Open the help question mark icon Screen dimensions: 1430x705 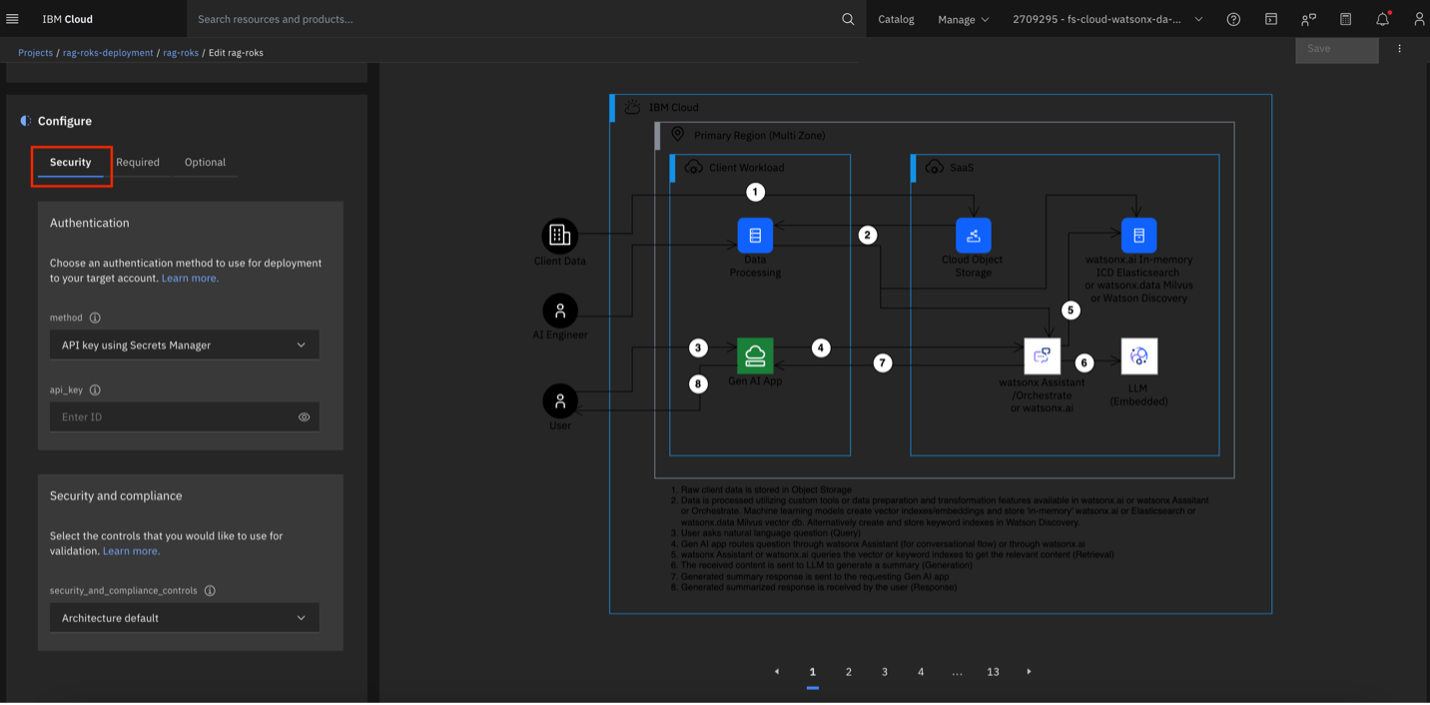(x=1233, y=19)
